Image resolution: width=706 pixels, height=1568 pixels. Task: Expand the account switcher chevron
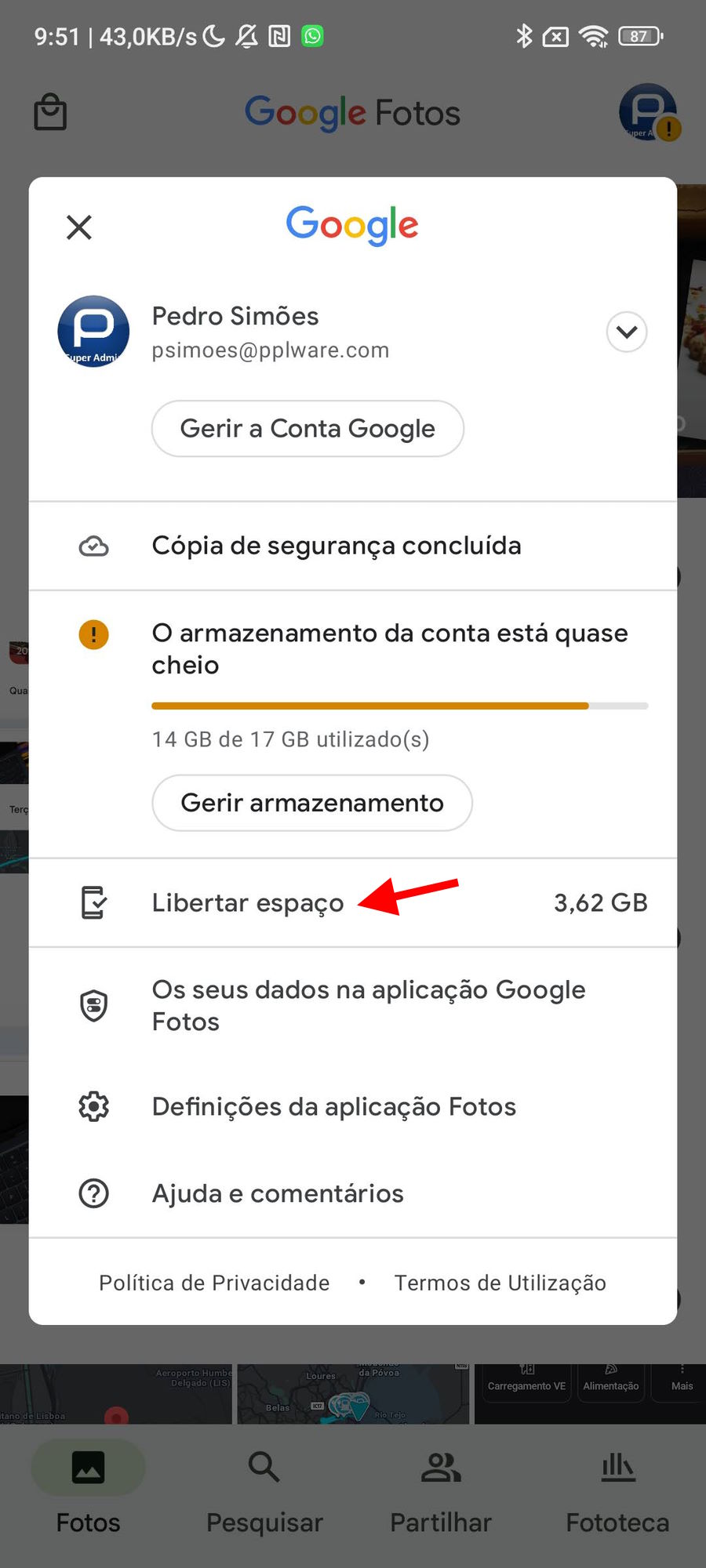click(x=627, y=332)
